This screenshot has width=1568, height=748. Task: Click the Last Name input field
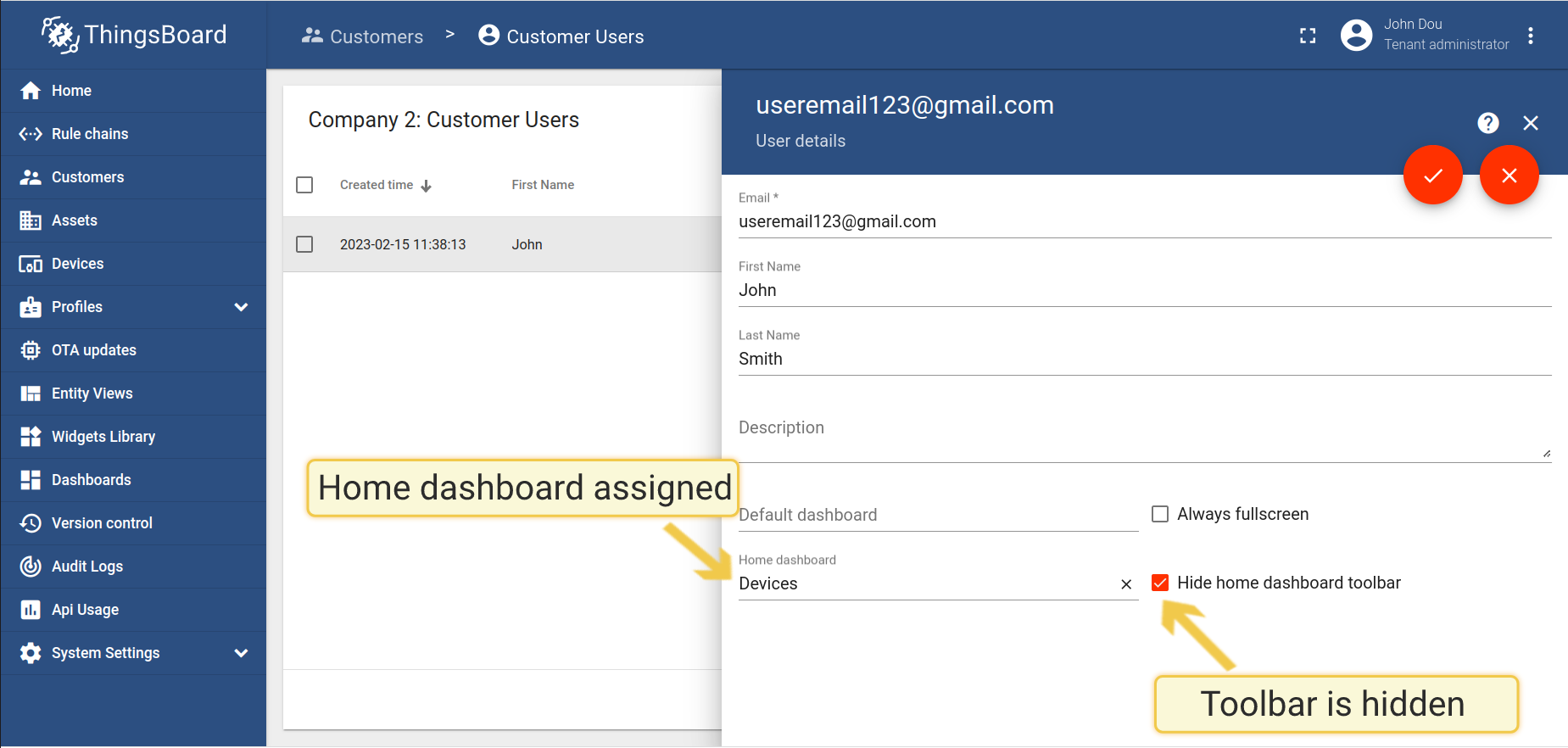pos(1144,359)
